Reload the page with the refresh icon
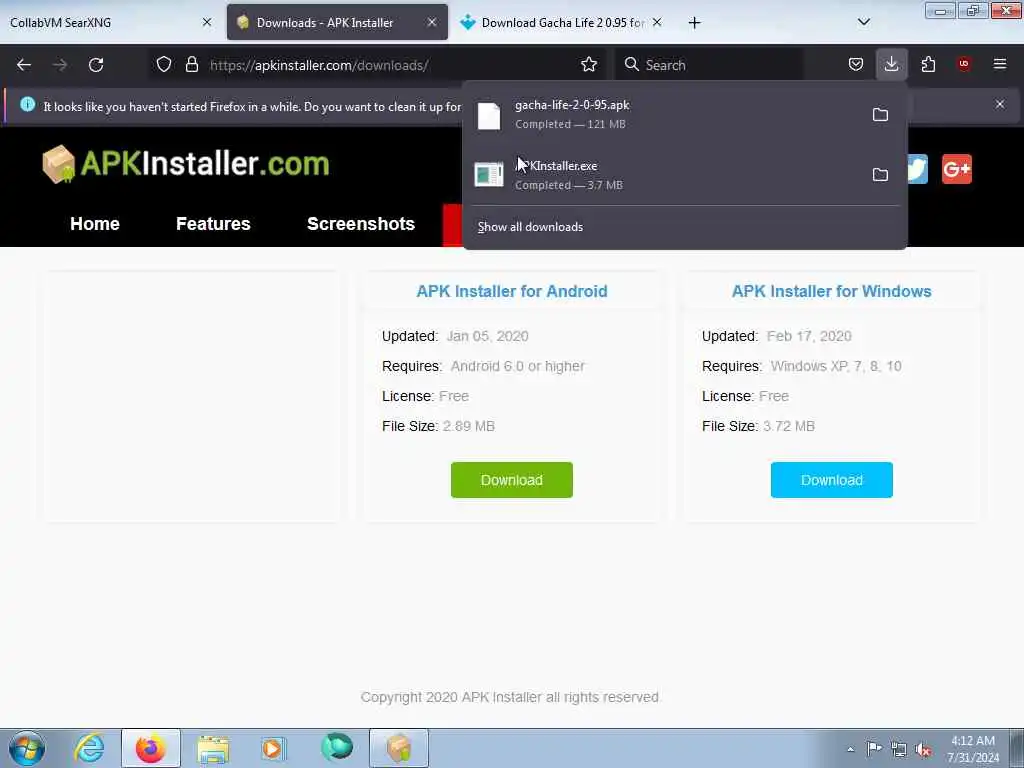 96,65
